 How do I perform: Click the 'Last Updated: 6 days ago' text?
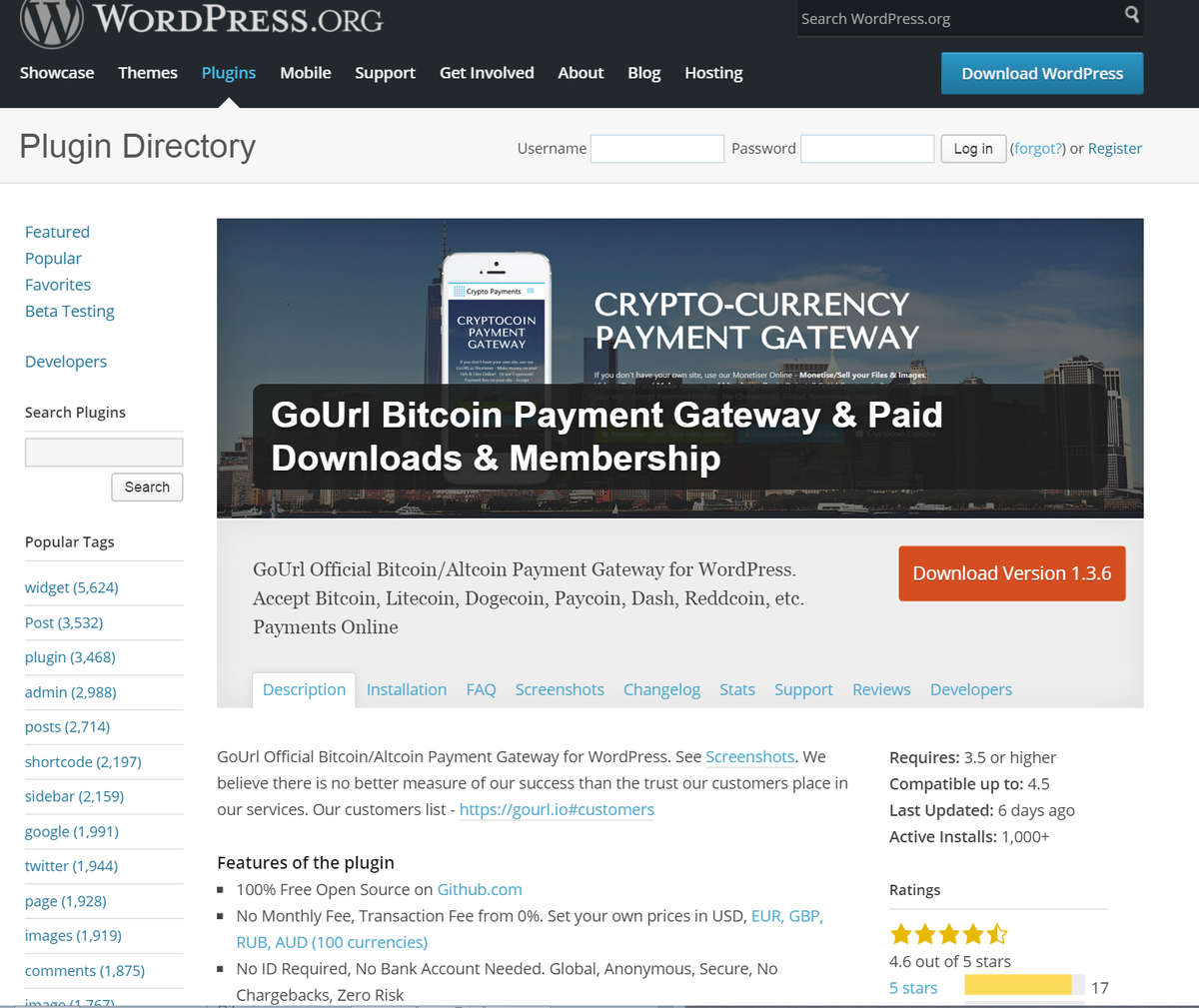tap(982, 810)
